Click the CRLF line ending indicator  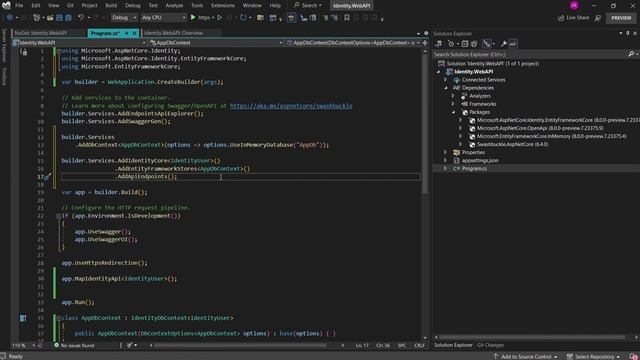click(x=419, y=345)
